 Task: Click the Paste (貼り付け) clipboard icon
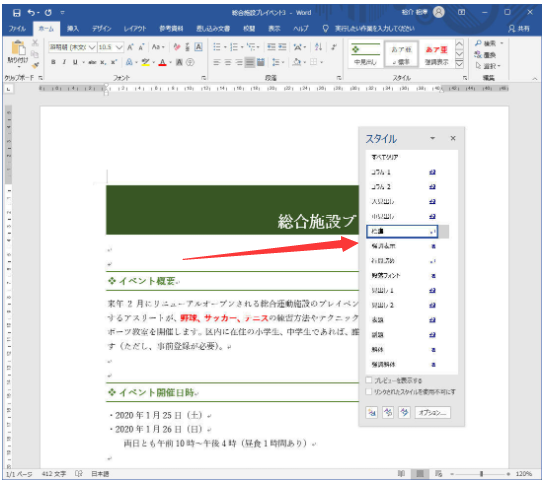[x=18, y=48]
